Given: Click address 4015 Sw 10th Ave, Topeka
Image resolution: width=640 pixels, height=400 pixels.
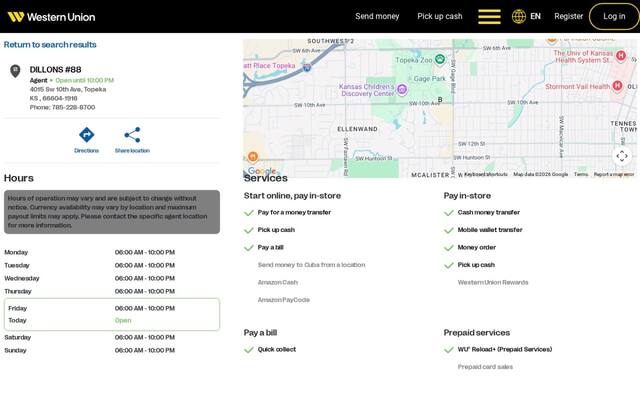Looking at the screenshot, I should pos(68,89).
